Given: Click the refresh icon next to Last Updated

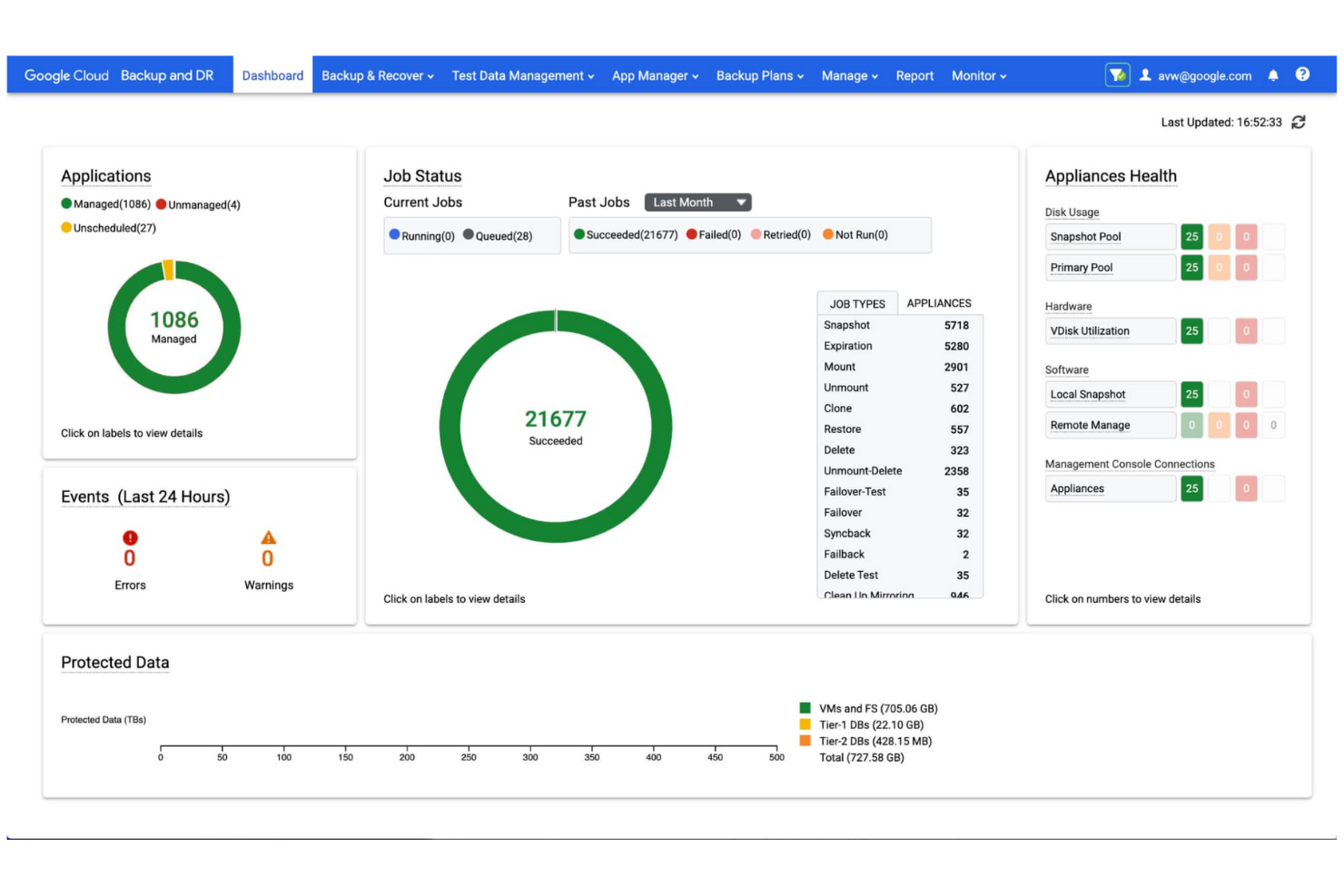Looking at the screenshot, I should [x=1298, y=121].
